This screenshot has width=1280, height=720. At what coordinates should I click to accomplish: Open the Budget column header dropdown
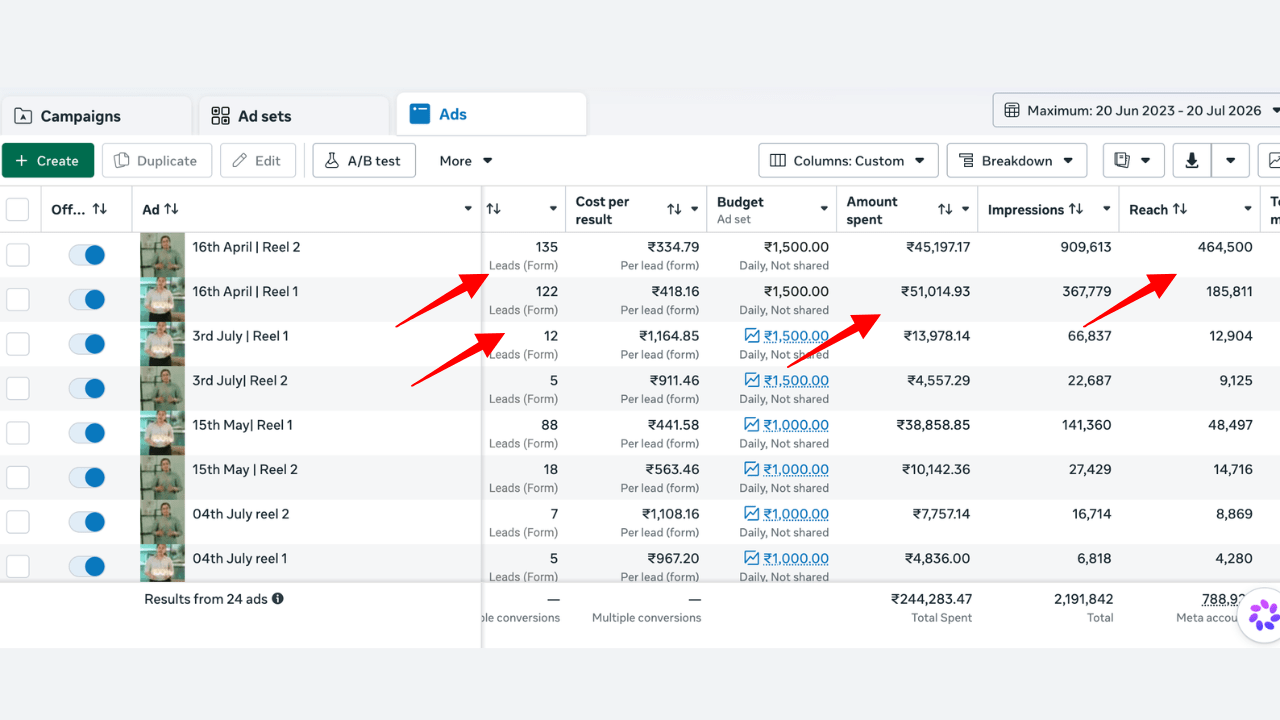[x=824, y=209]
